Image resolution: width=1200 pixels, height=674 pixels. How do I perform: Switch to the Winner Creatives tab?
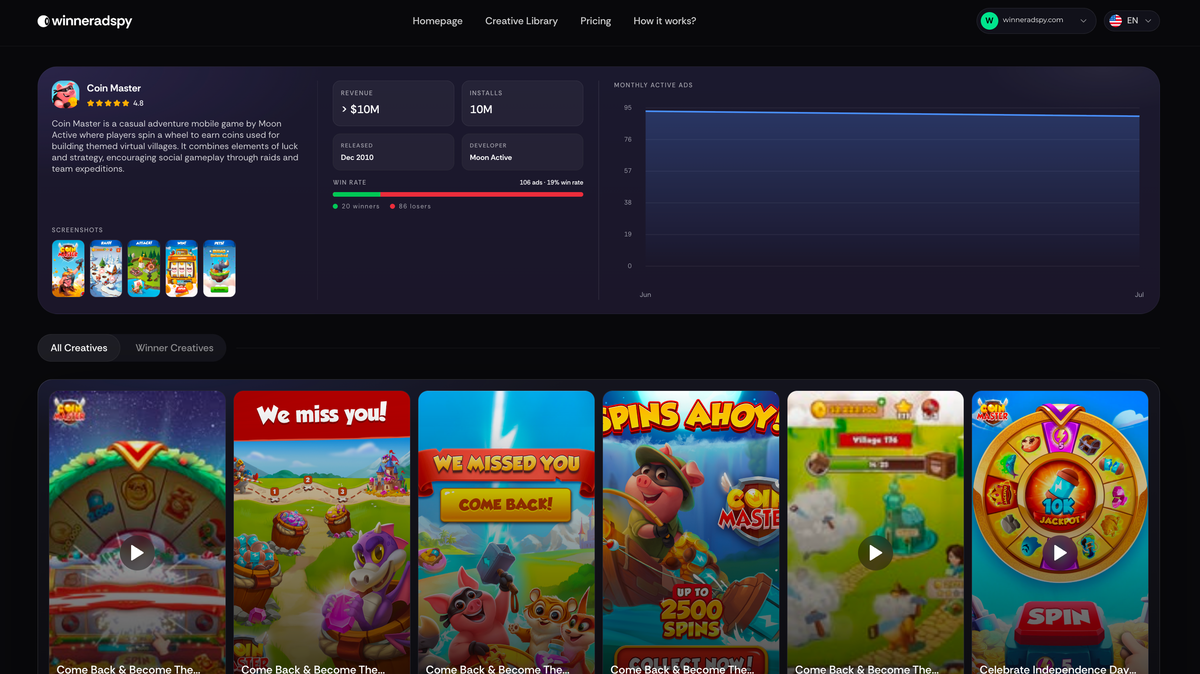click(175, 348)
